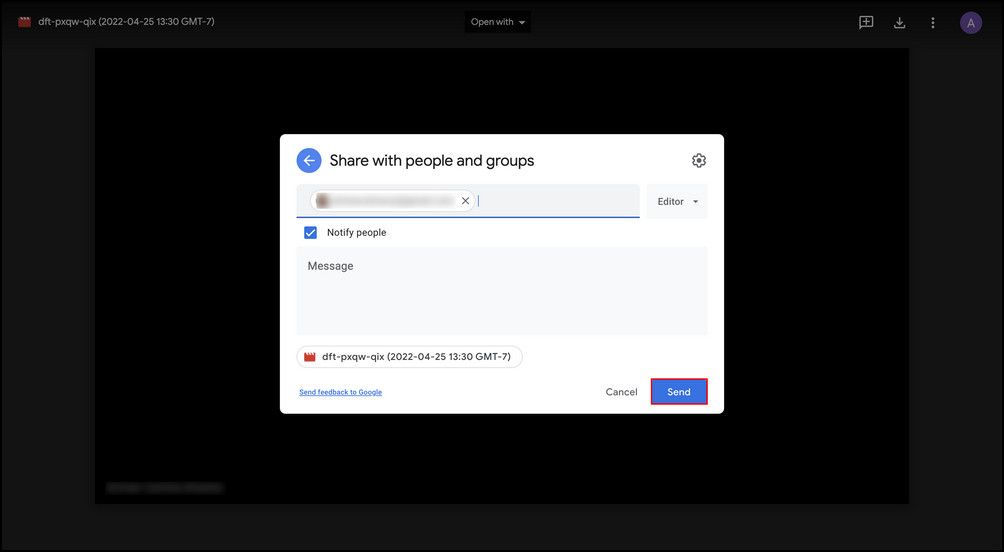Open Send feedback to Google link

click(341, 392)
